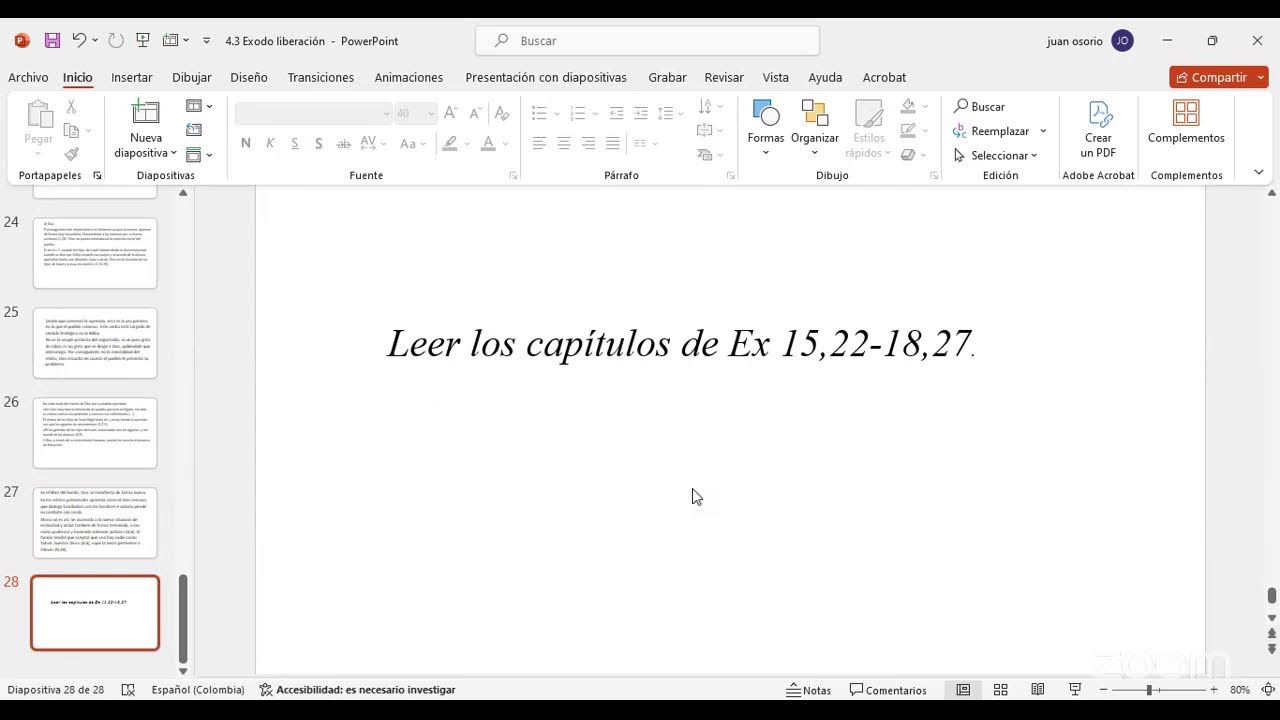This screenshot has height=720, width=1280.
Task: Decrease the font size with the A-down icon
Action: pyautogui.click(x=475, y=113)
